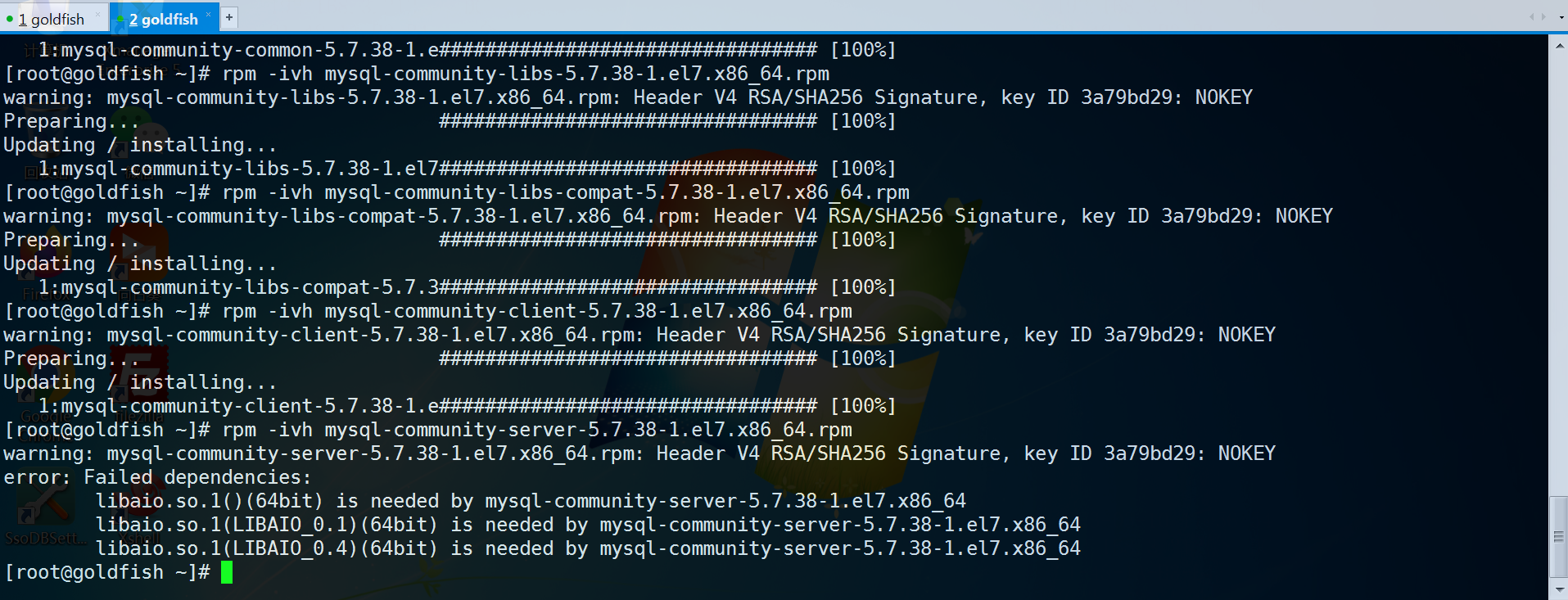This screenshot has height=600, width=1568.
Task: Click the scrollbar track above the thumb
Action: click(x=1559, y=270)
